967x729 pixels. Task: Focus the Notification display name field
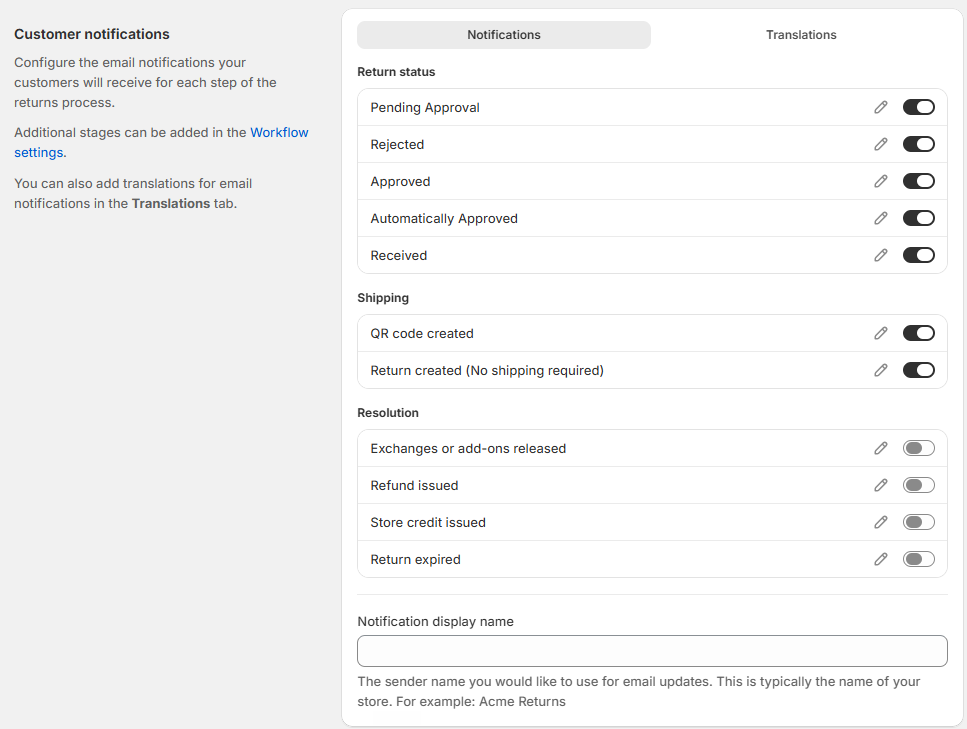652,651
